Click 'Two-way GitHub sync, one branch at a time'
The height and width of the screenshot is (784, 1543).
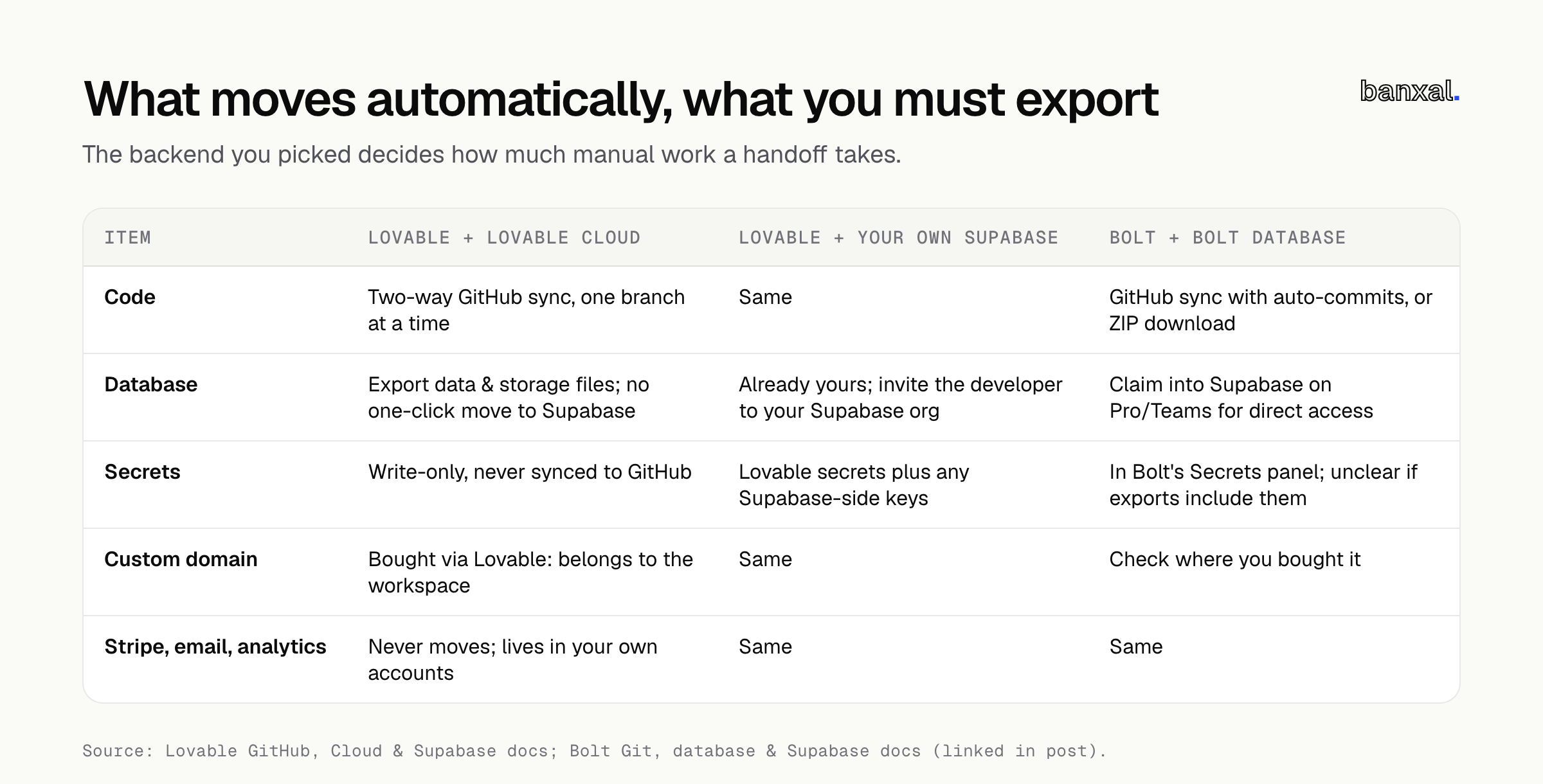point(527,310)
